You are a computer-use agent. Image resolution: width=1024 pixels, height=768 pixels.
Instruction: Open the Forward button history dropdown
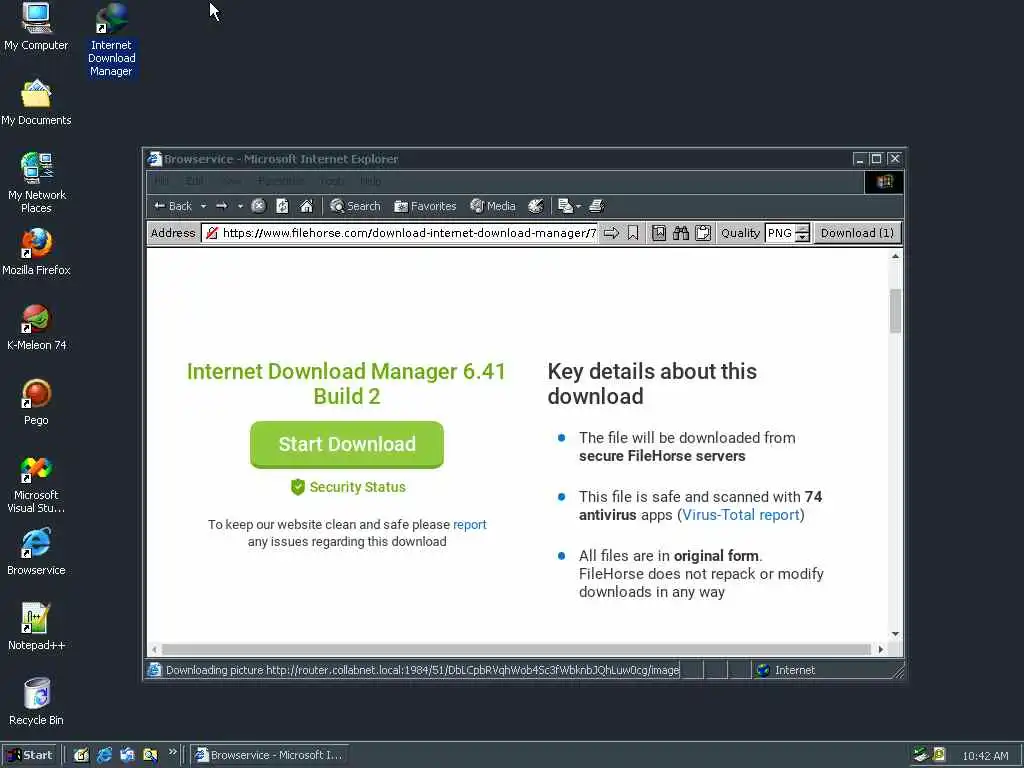[240, 206]
